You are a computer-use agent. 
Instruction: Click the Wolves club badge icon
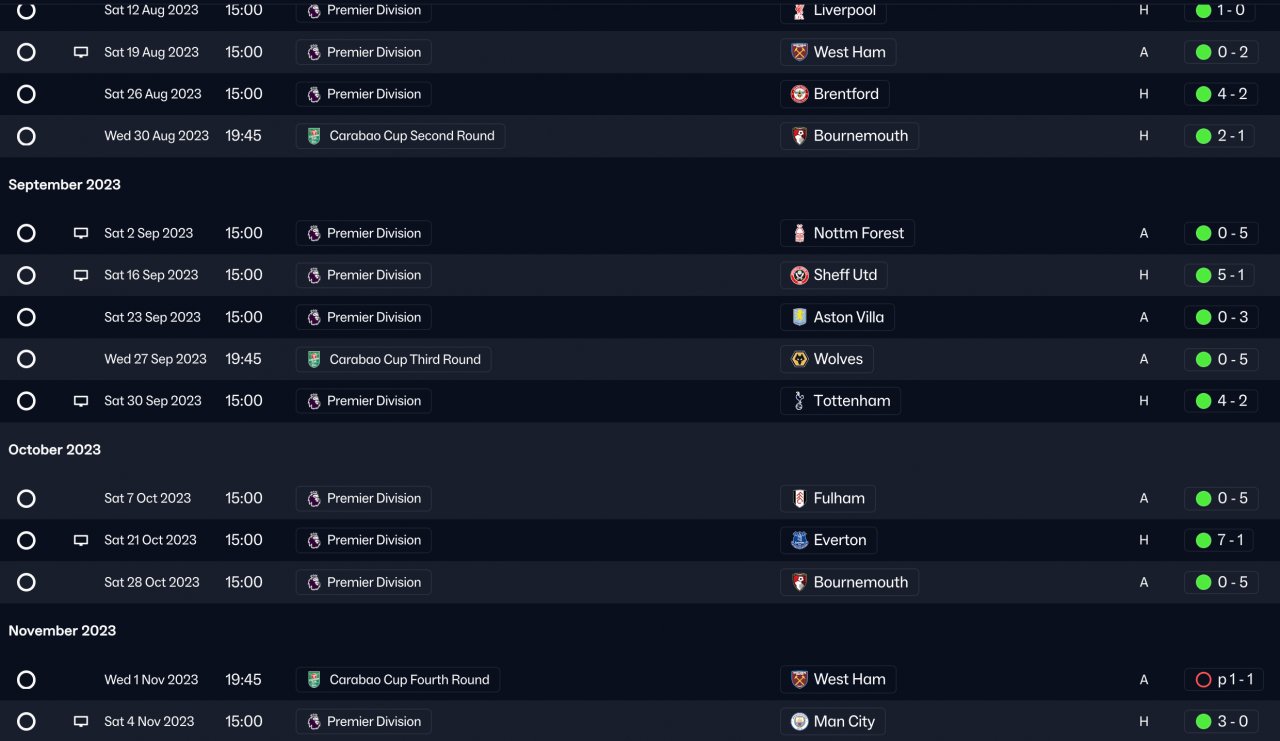799,359
